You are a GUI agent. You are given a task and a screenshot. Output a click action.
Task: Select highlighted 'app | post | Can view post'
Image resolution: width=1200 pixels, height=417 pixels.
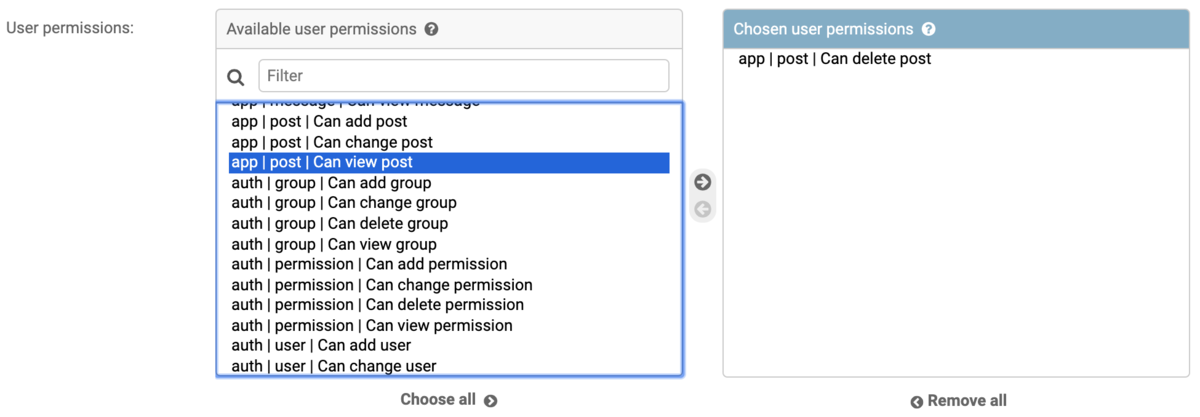[449, 162]
